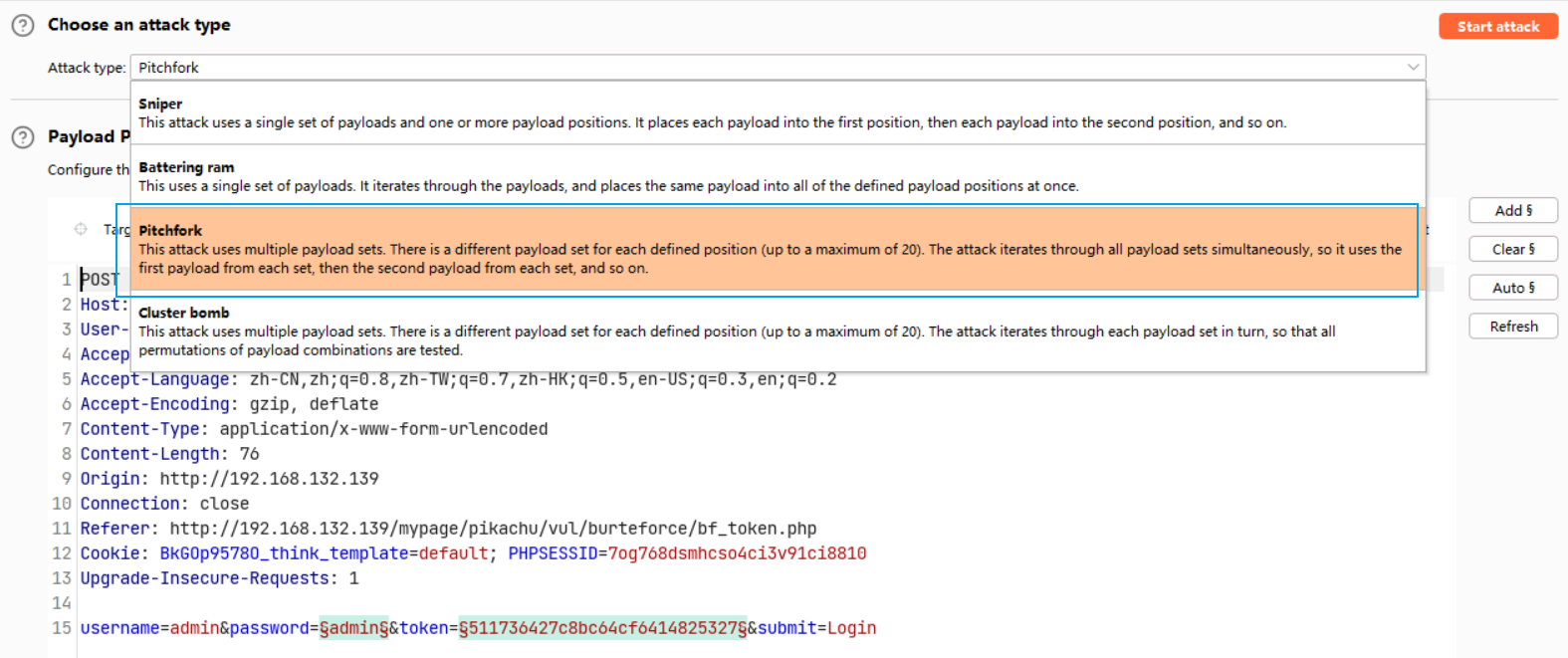Click the §admin§ password payload marker
This screenshot has width=1568, height=658.
click(x=353, y=628)
